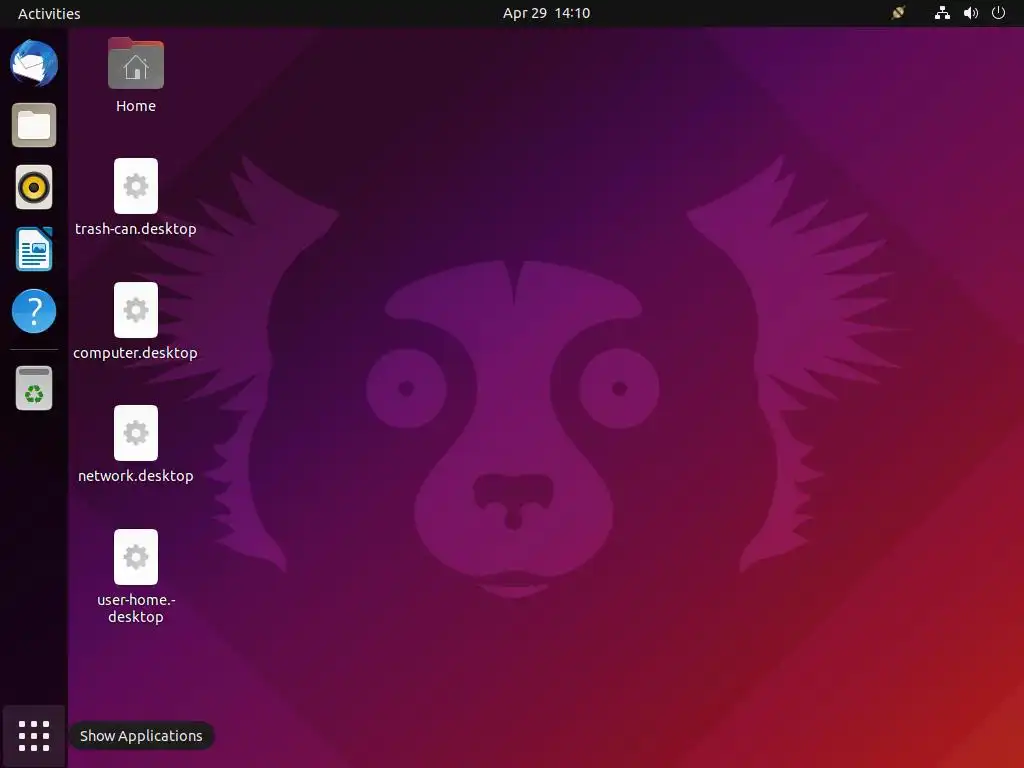Select the Home folder desktop icon

click(136, 63)
